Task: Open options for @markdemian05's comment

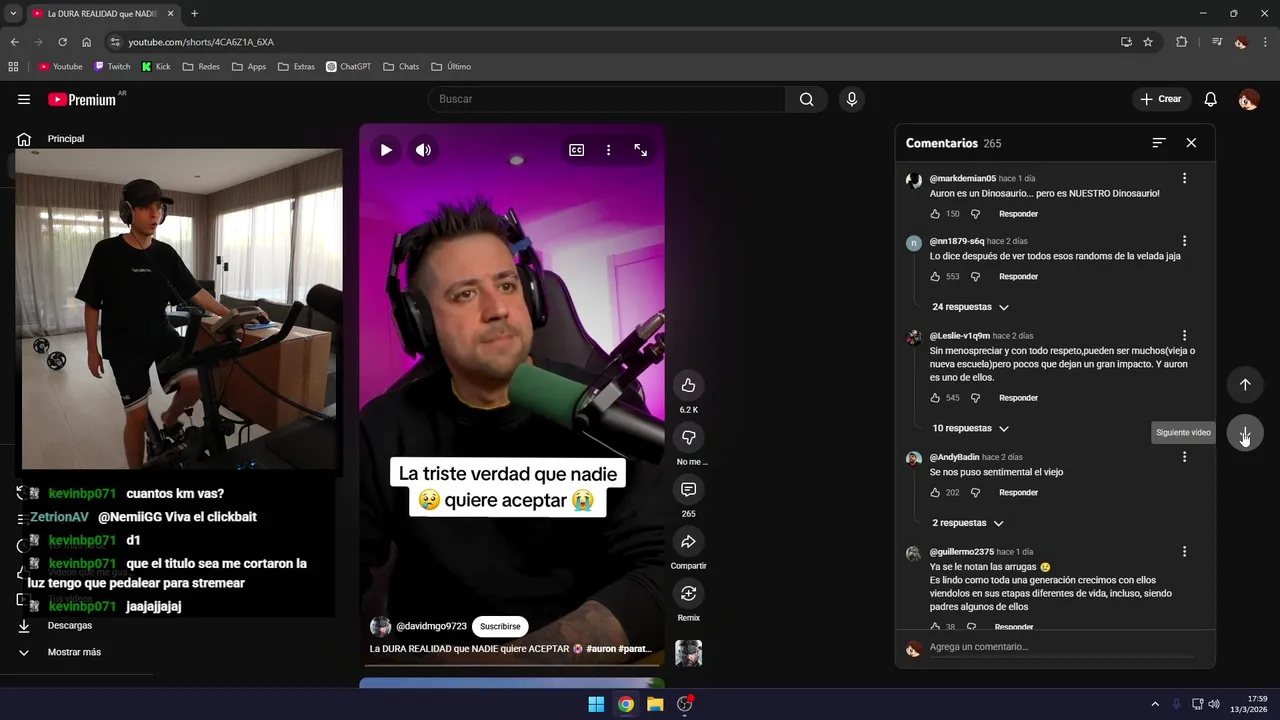Action: pyautogui.click(x=1184, y=178)
